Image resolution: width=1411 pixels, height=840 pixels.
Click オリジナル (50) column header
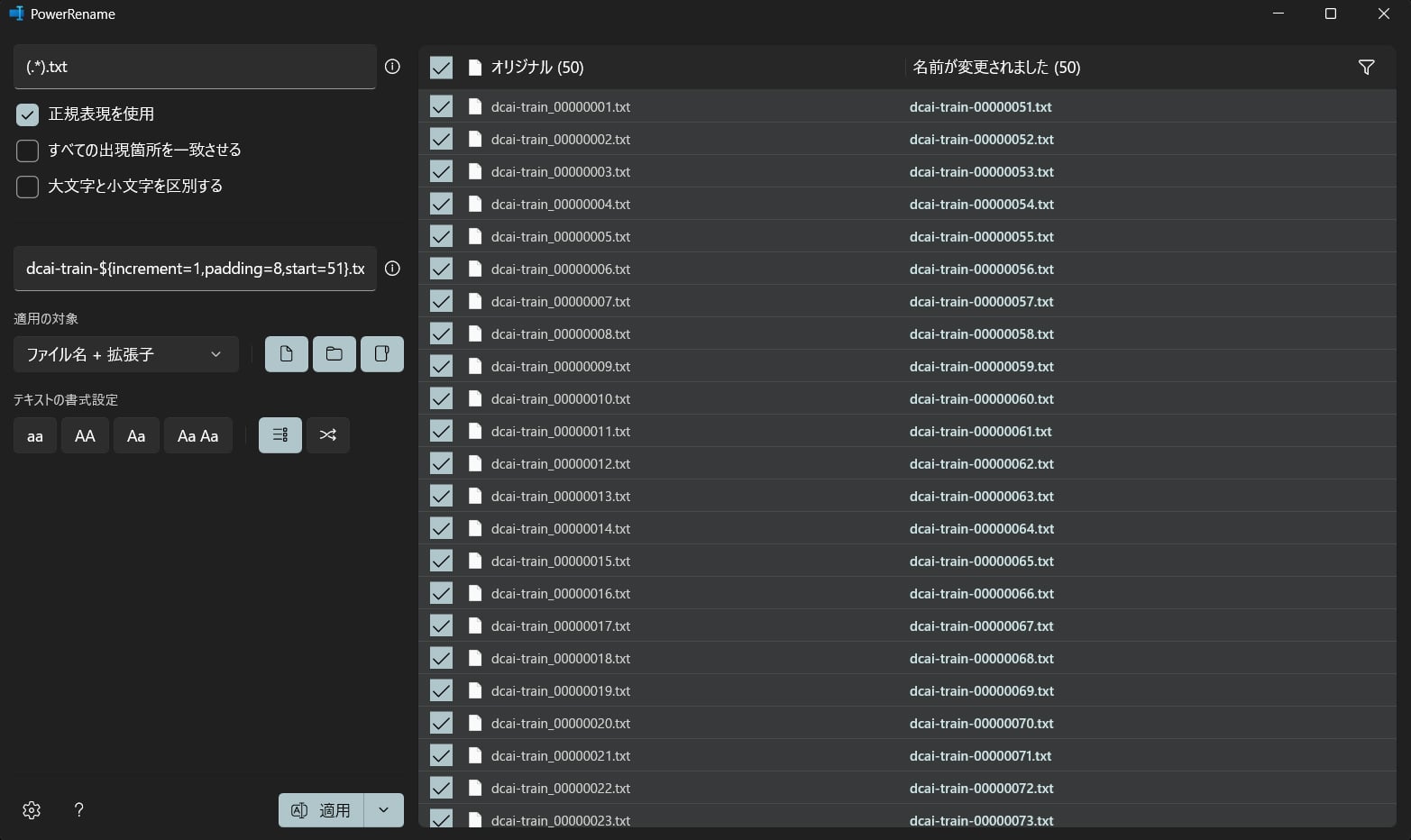point(537,68)
